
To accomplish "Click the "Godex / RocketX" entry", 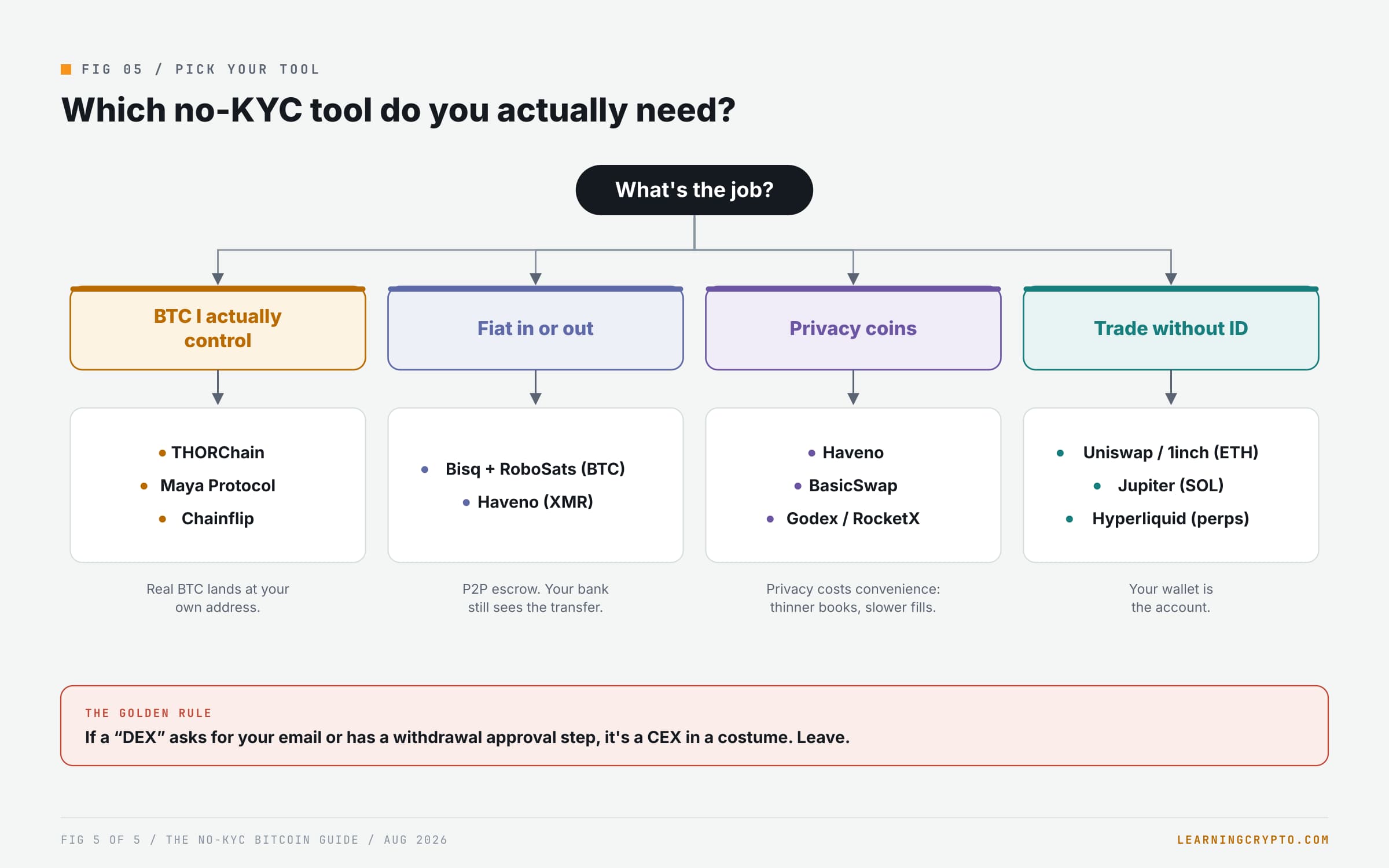I will 853,518.
